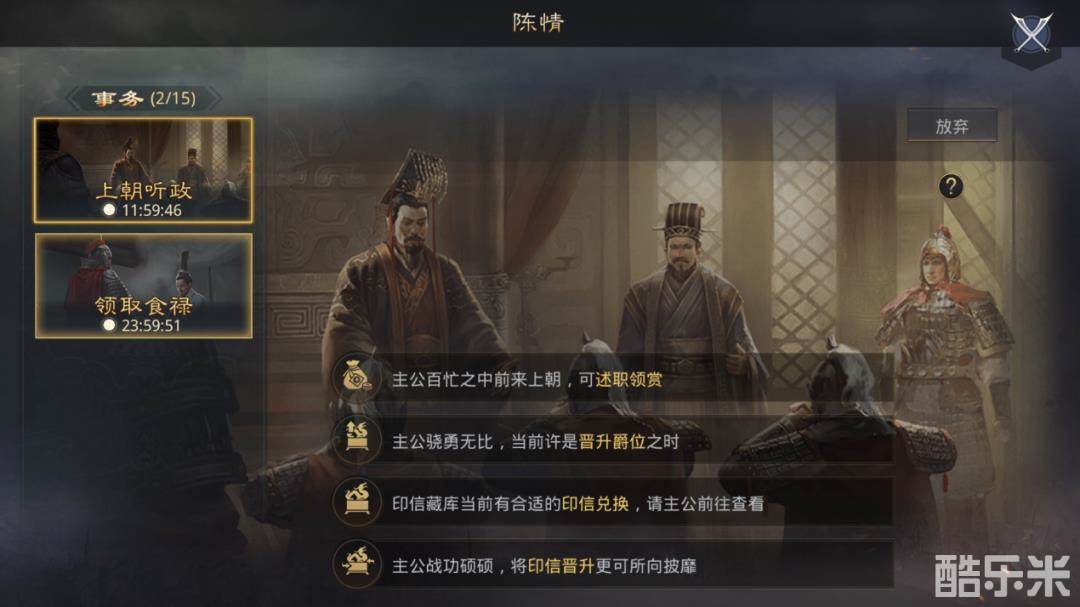The height and width of the screenshot is (607, 1080).
Task: Click the 放弃 abandon button
Action: point(952,125)
